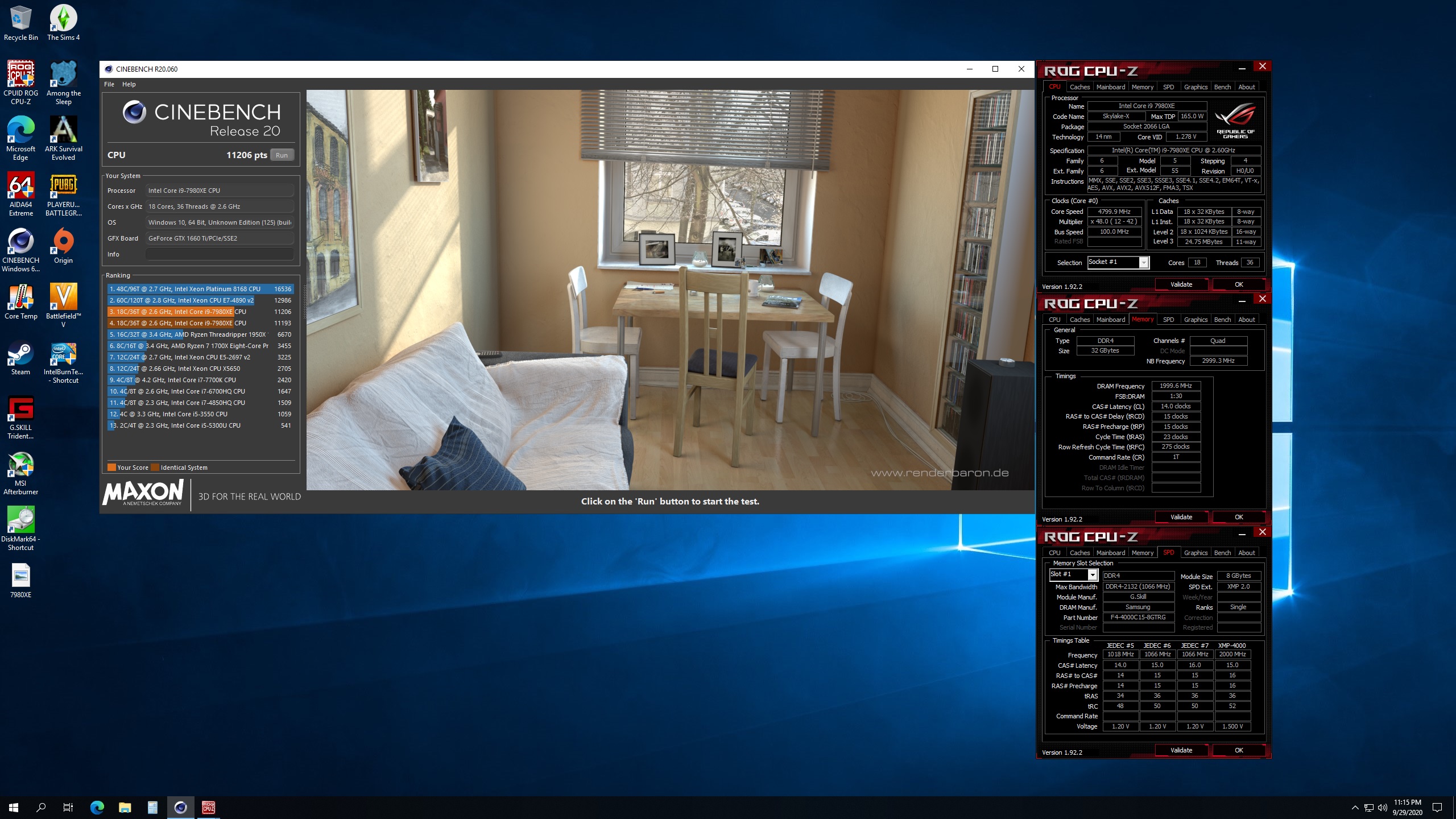Select Ryzen Threadripper 1950X ranking row
The image size is (1456, 819).
(x=200, y=334)
